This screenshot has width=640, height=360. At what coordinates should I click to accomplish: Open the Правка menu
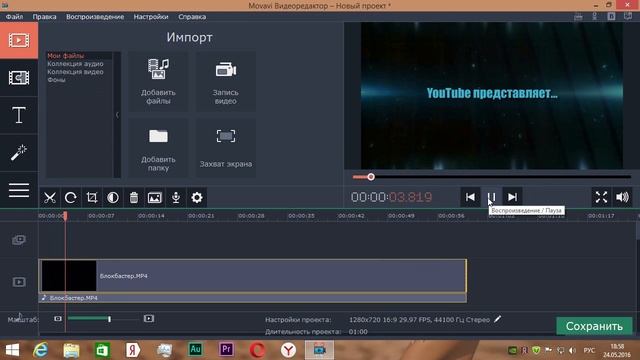tap(44, 17)
